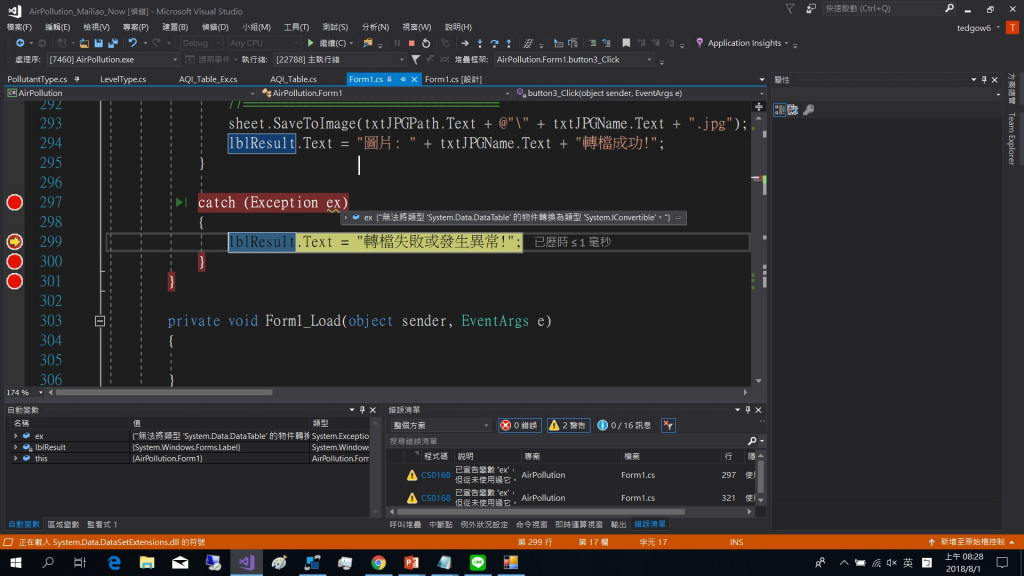Open the button3_Click member dropdown
Screen dimensions: 1024x576
[639, 93]
